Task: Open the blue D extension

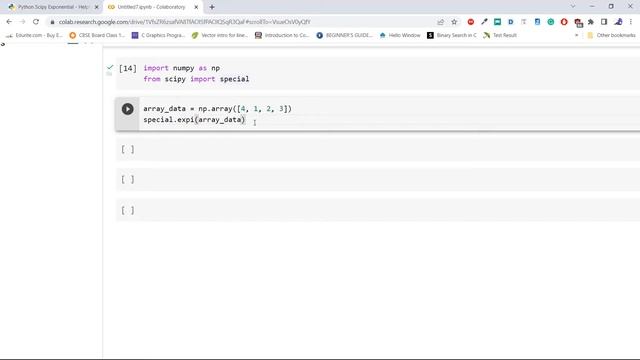Action: click(511, 22)
